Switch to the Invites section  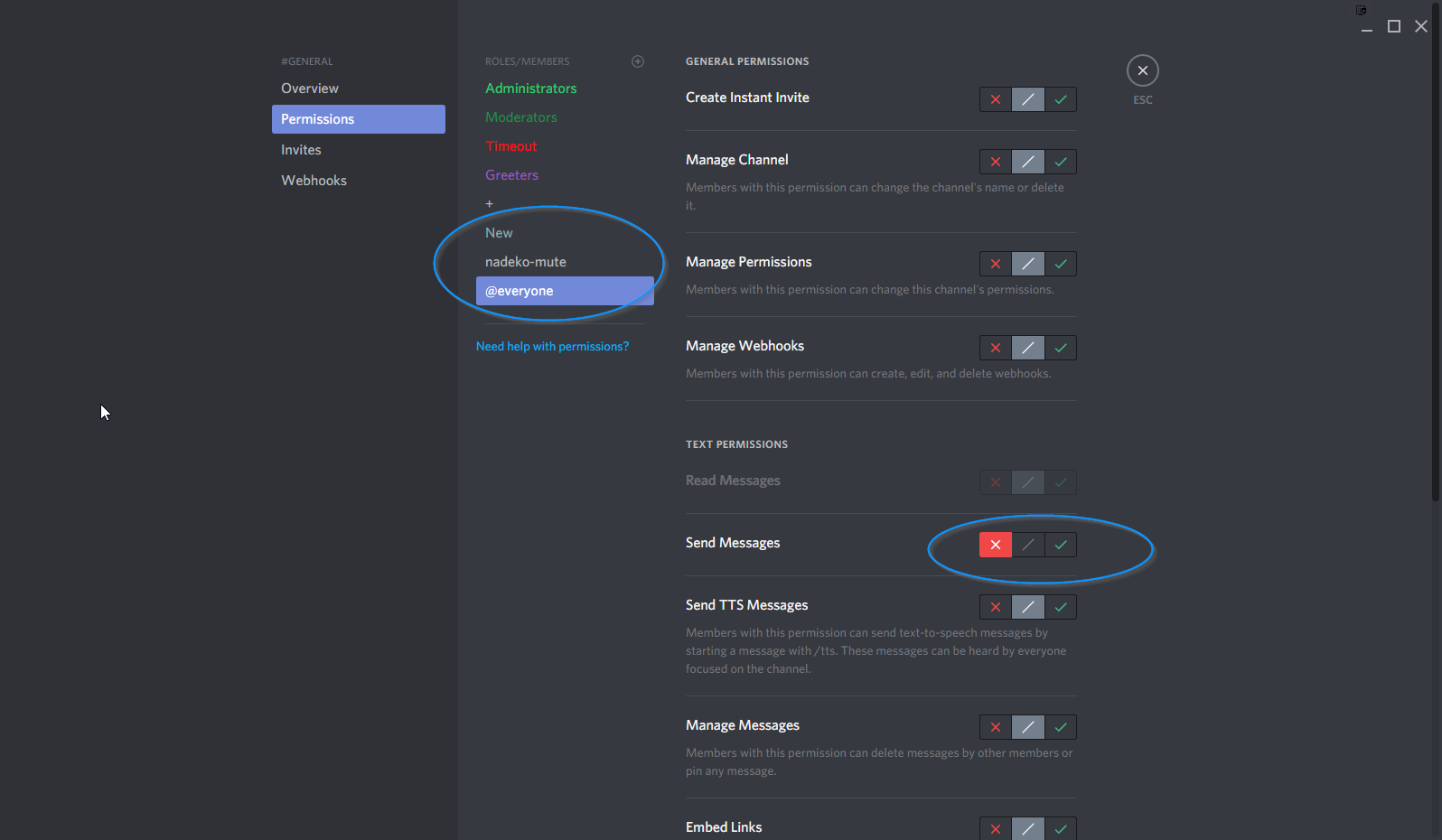[301, 150]
